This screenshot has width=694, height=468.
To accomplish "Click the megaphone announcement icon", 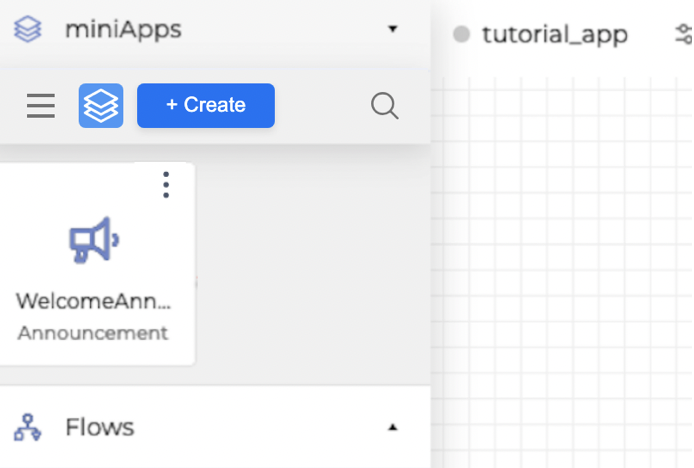I will click(93, 242).
